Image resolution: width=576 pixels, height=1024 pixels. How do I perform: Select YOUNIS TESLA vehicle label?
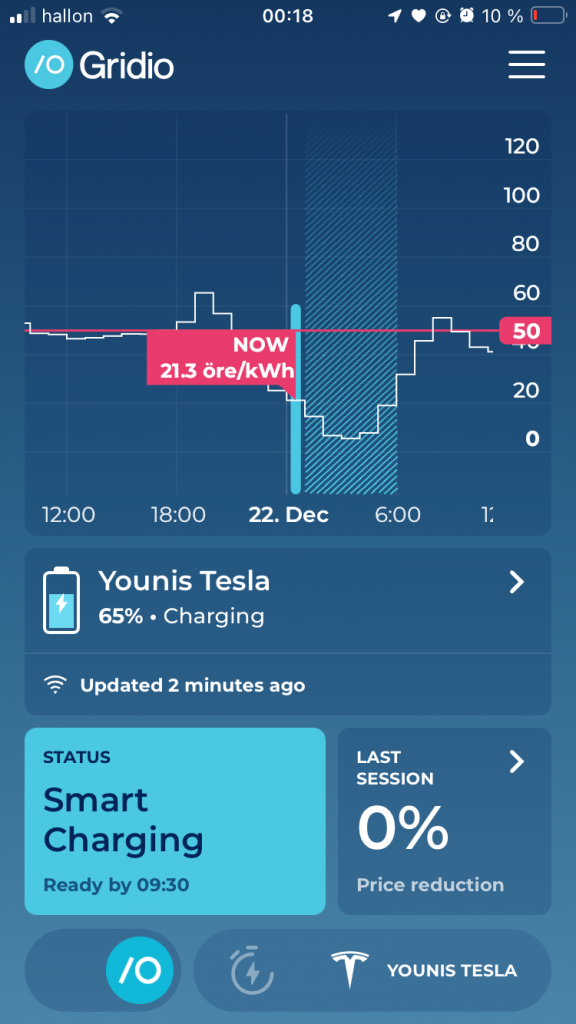click(452, 971)
